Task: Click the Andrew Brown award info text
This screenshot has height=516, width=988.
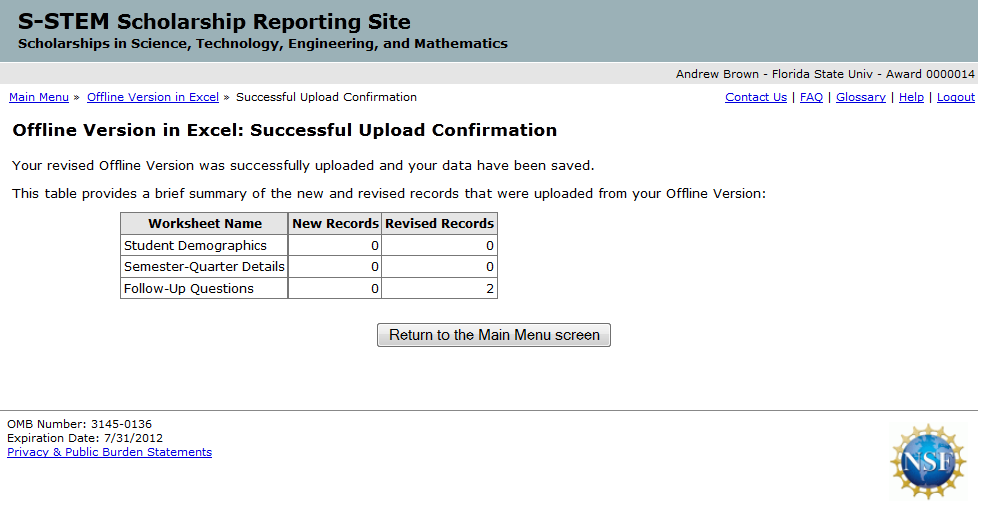Action: 825,74
